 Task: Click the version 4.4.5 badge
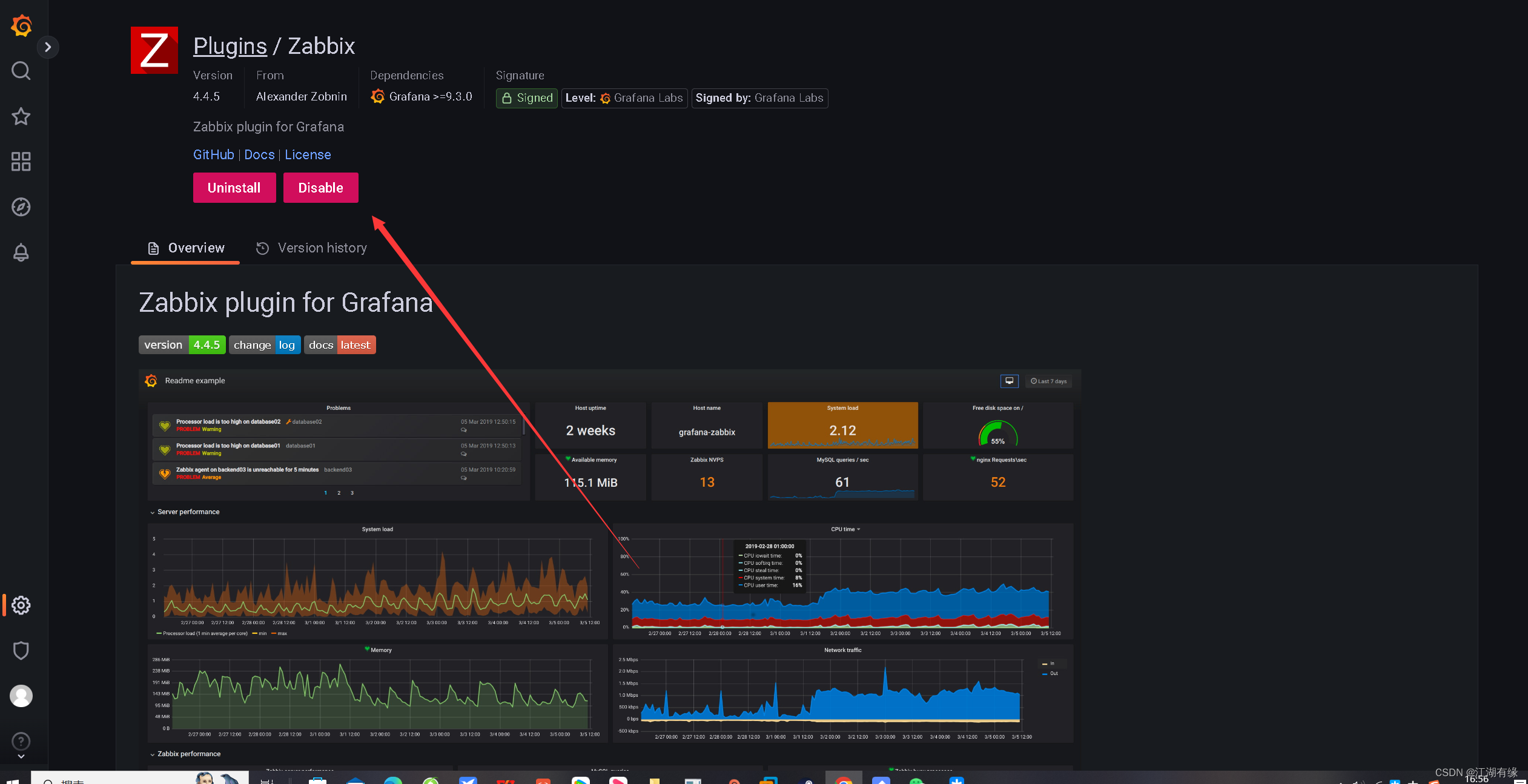click(x=182, y=344)
